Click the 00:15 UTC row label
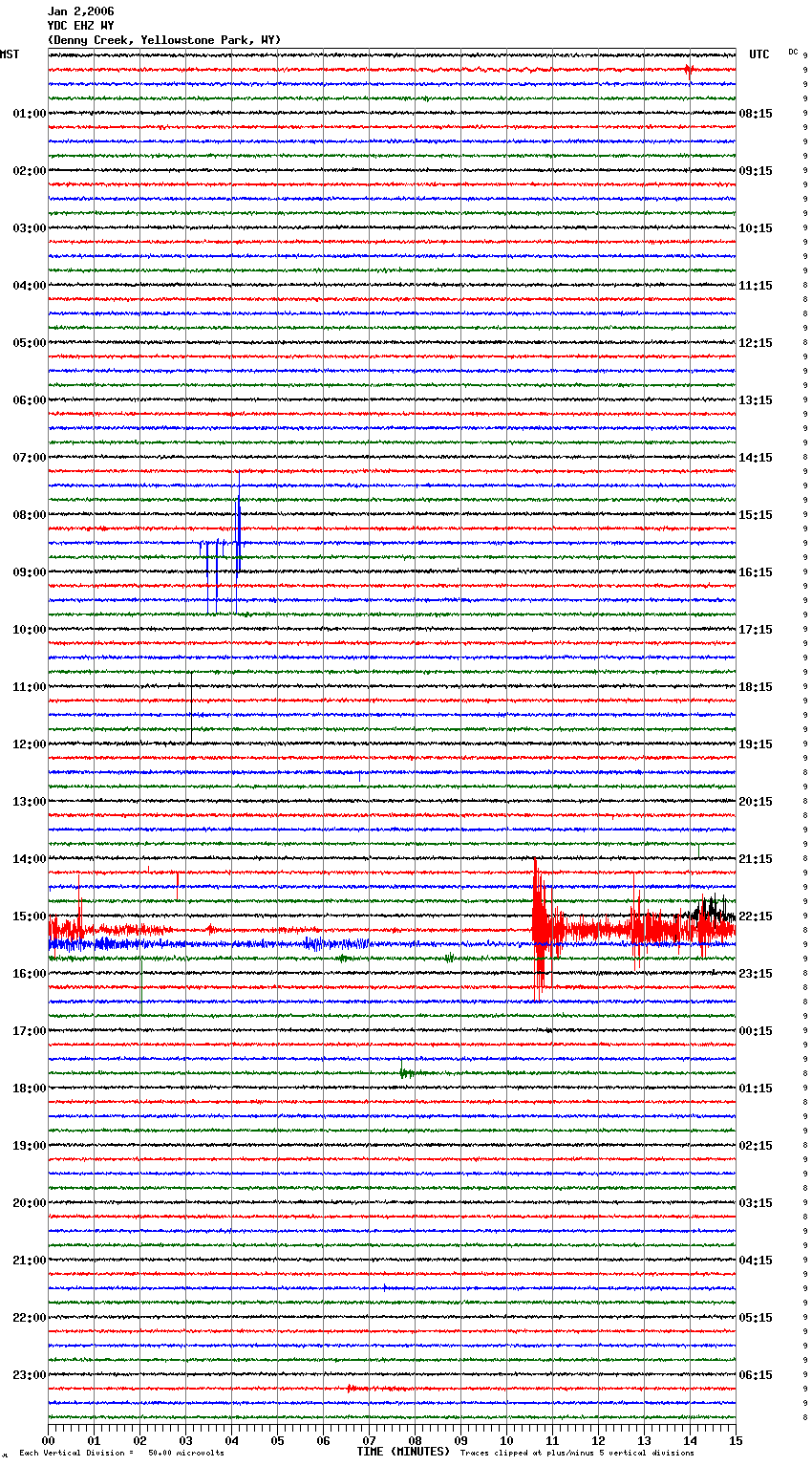 click(756, 1031)
